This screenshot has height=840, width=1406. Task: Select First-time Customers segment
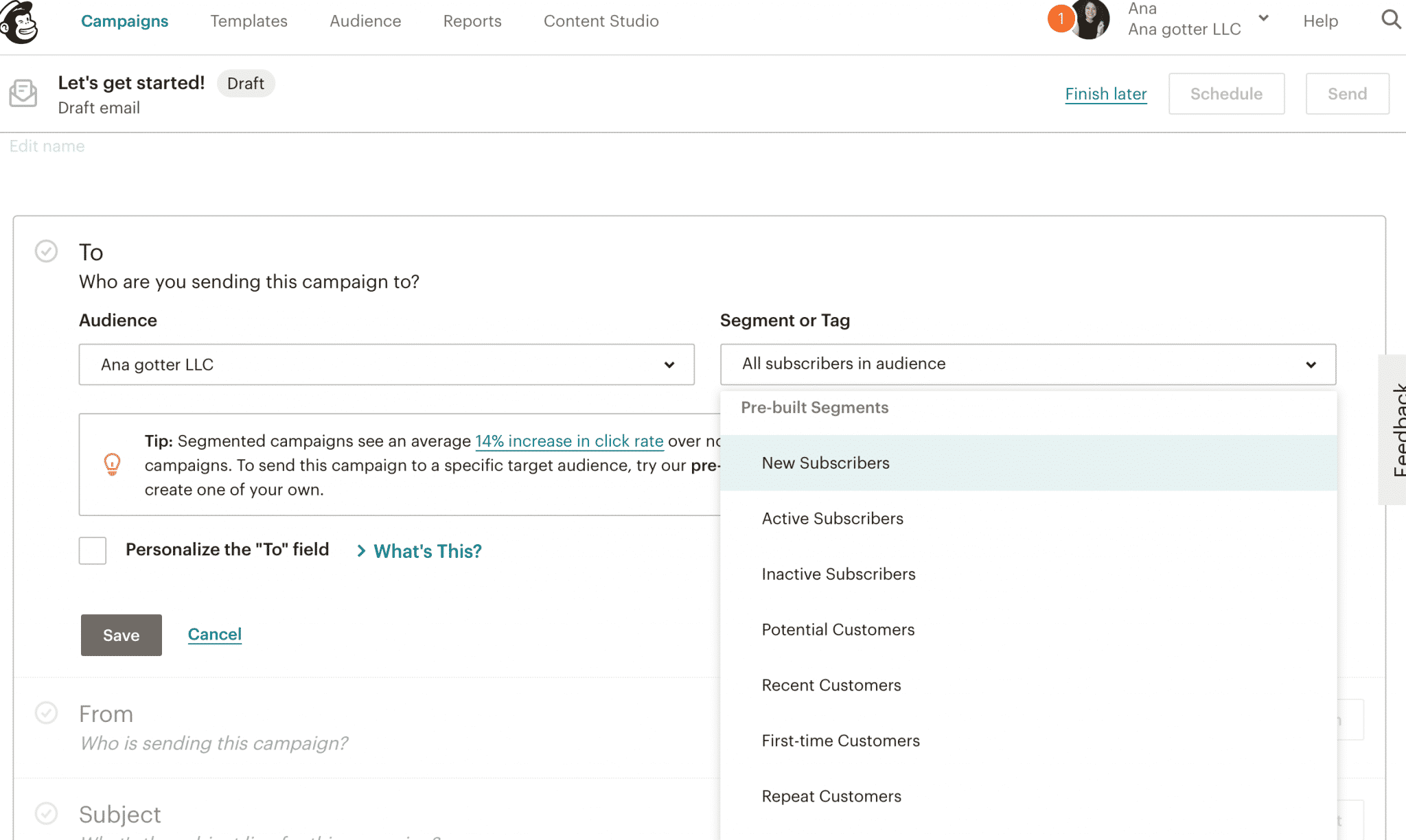click(1028, 740)
